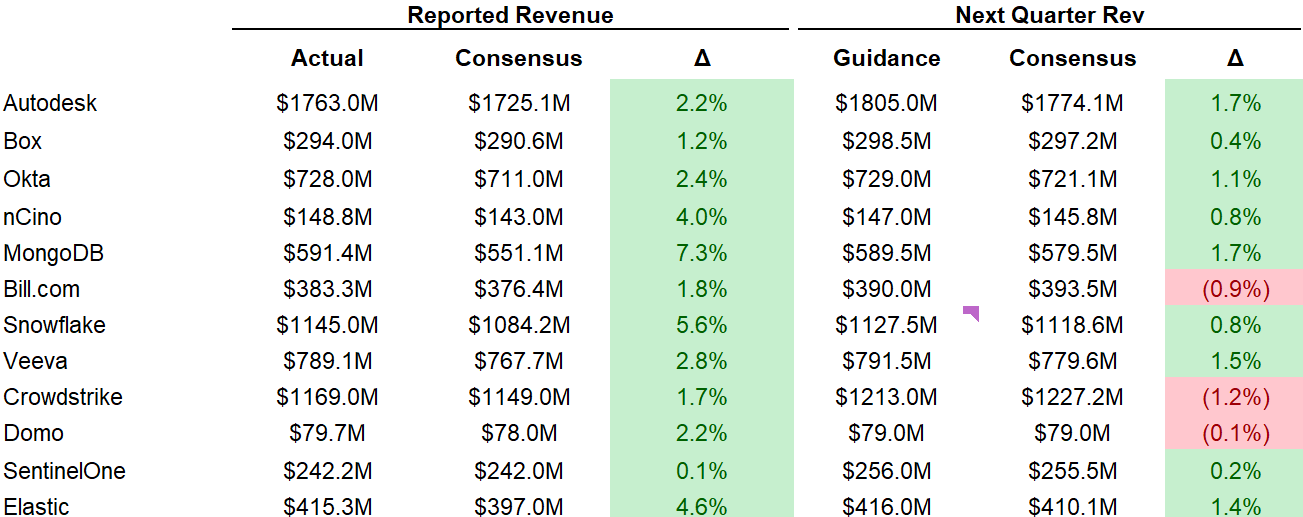Viewport: 1303px width, 517px height.
Task: Click Veeva reported delta 2.8%
Action: tap(702, 361)
